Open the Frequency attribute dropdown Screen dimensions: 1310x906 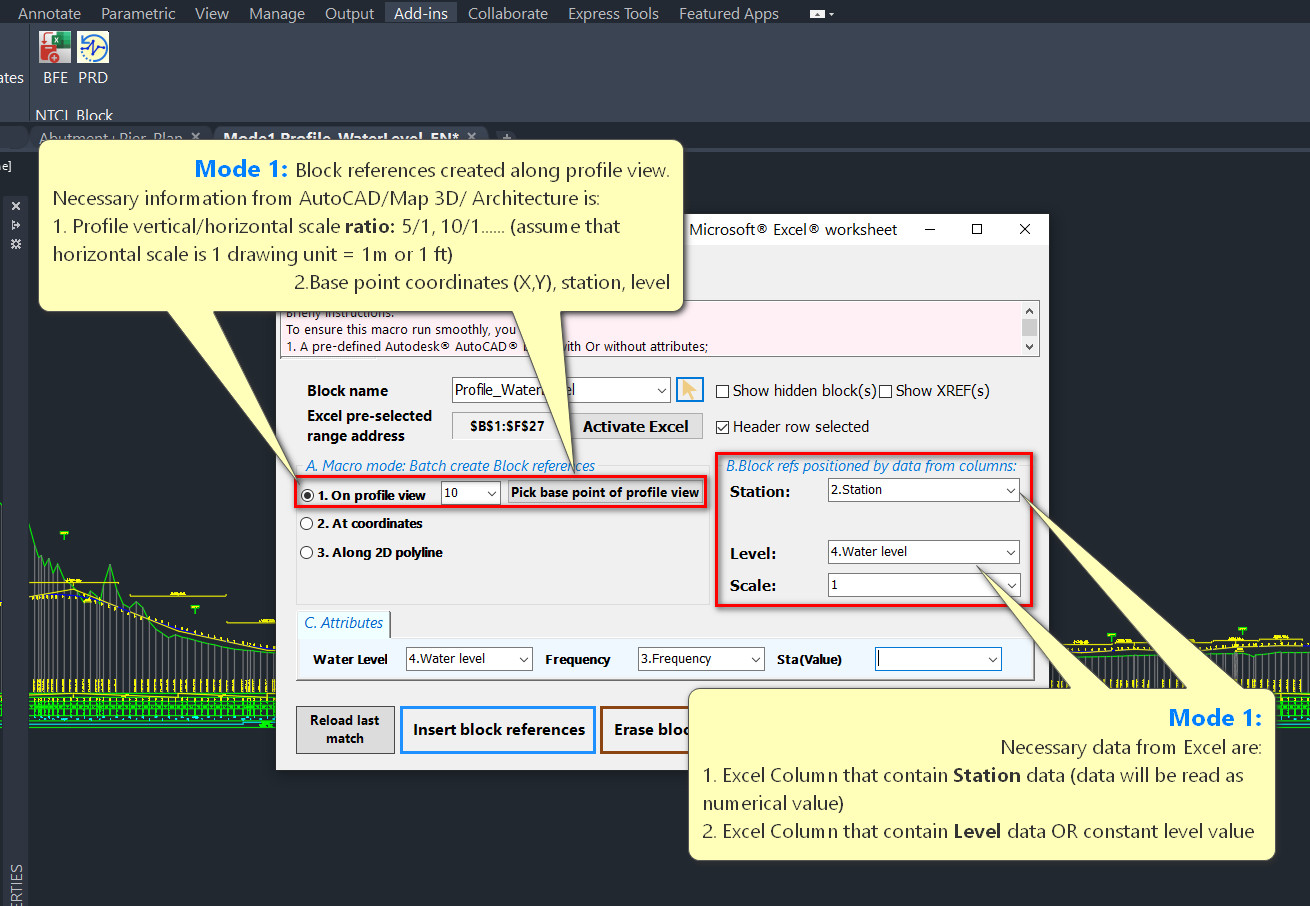point(755,659)
